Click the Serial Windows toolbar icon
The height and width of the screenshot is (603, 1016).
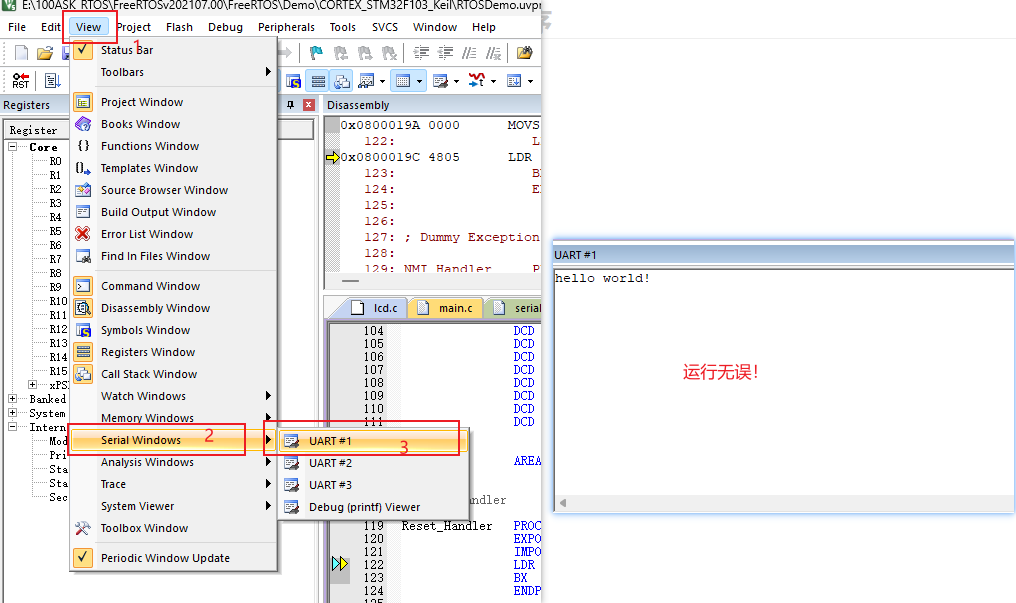(x=441, y=81)
